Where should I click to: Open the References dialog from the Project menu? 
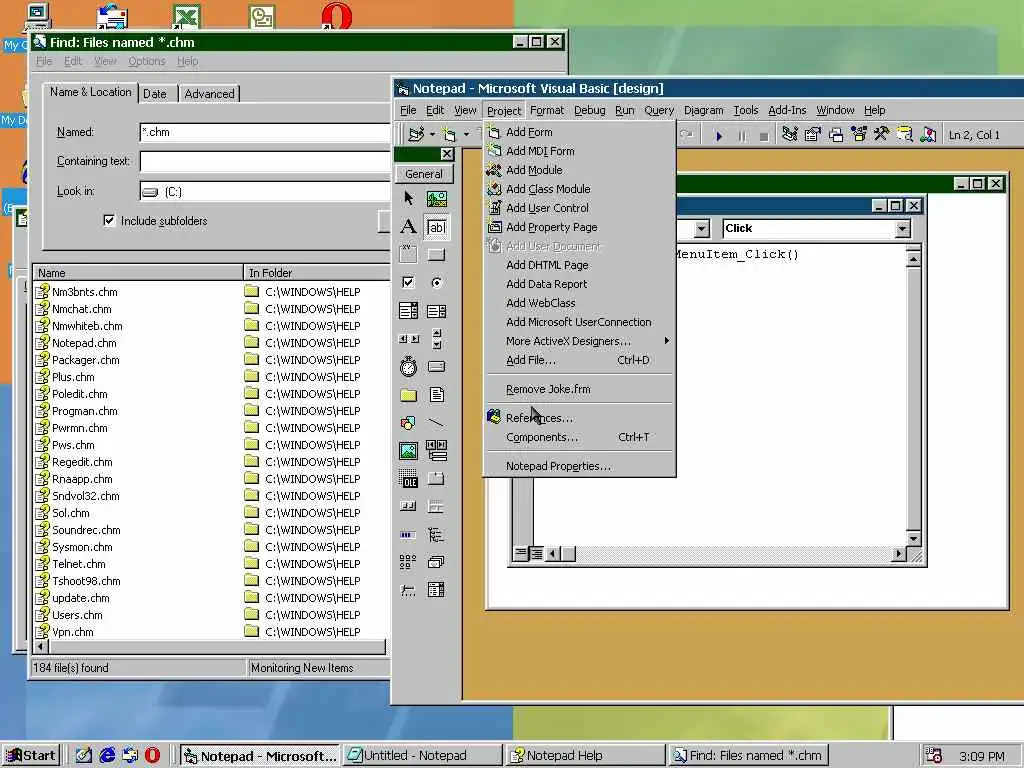tap(579, 418)
